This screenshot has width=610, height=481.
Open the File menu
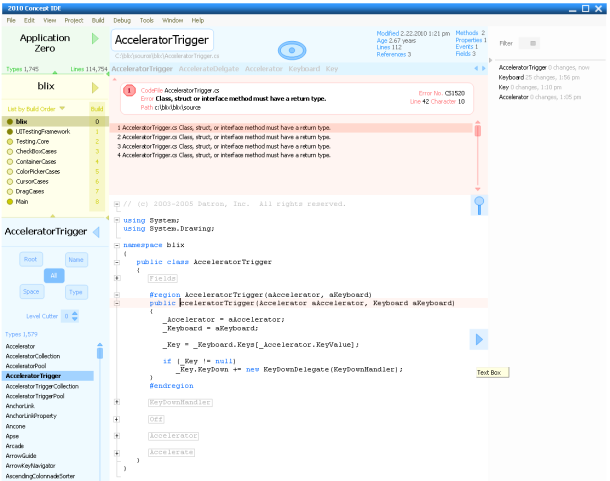click(x=11, y=20)
